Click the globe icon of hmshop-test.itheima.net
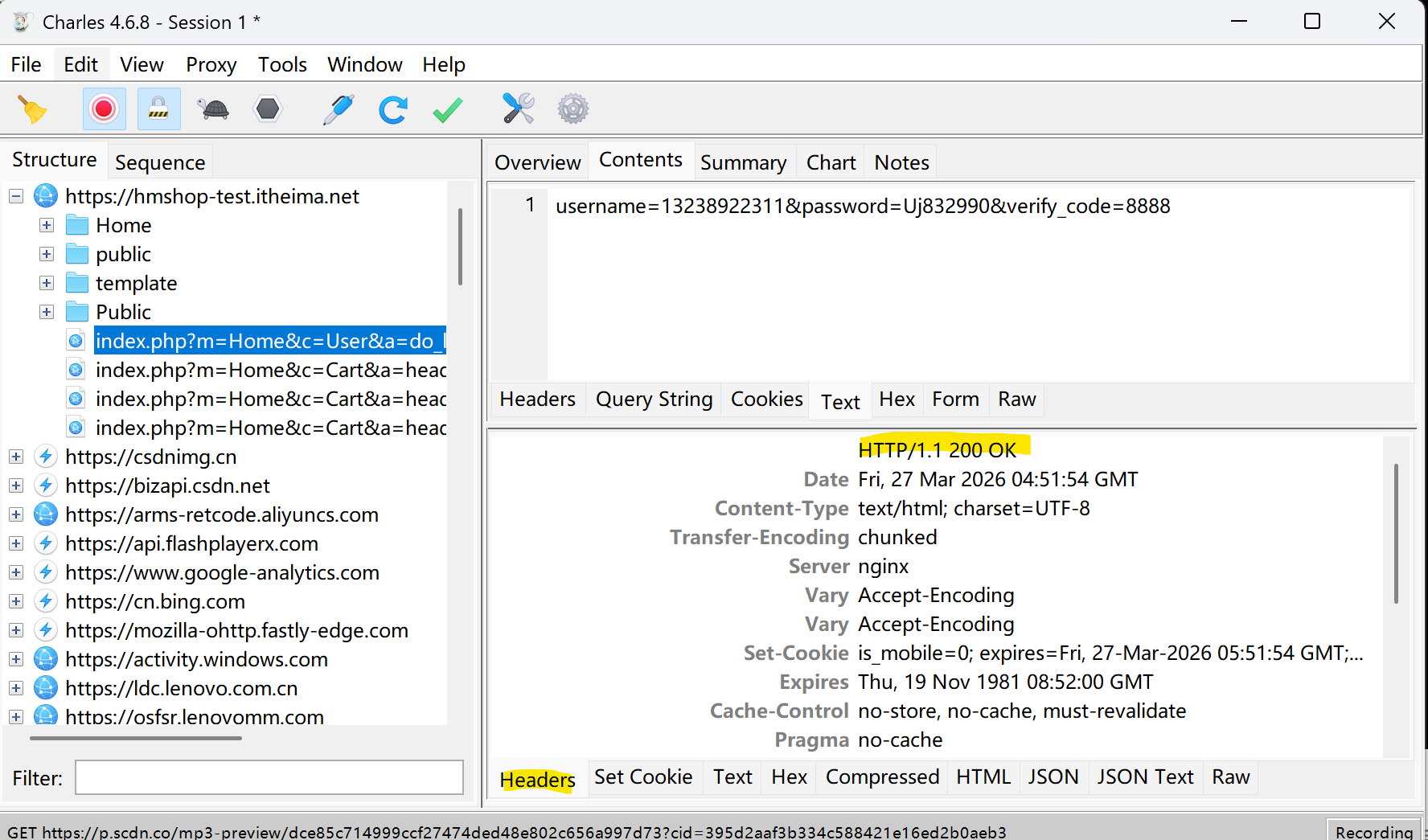This screenshot has height=840, width=1428. [46, 196]
